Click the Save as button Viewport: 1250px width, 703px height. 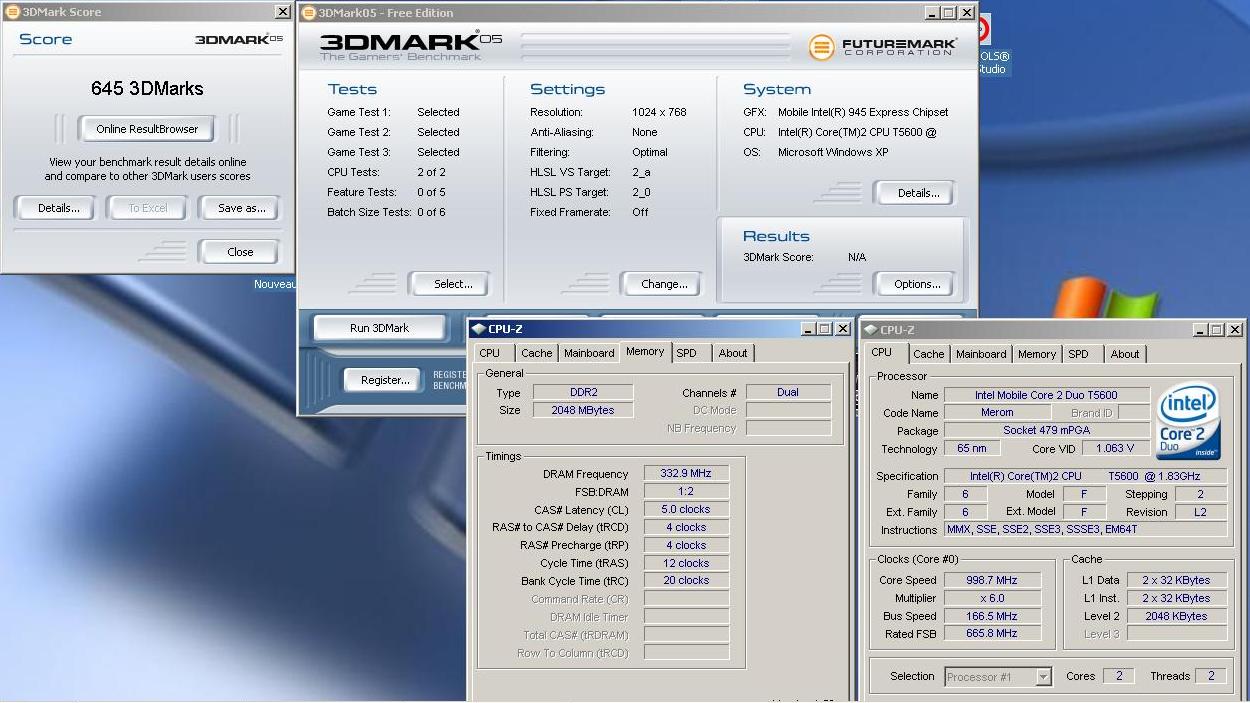[x=241, y=208]
